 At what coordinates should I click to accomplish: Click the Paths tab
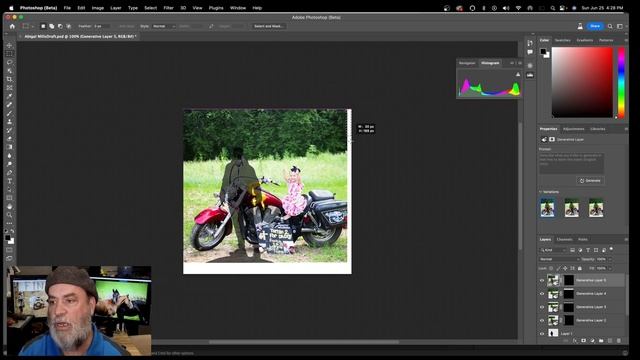pos(583,239)
